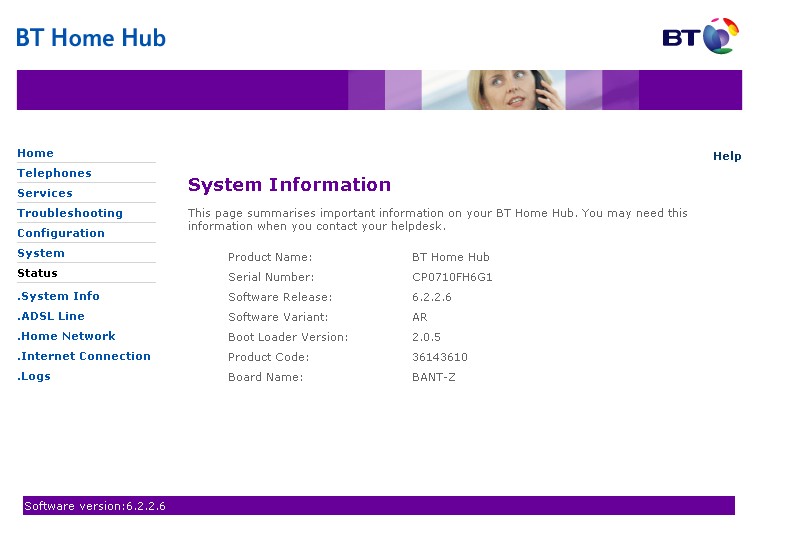Open the Home menu item
The width and height of the screenshot is (789, 548).
tap(35, 153)
